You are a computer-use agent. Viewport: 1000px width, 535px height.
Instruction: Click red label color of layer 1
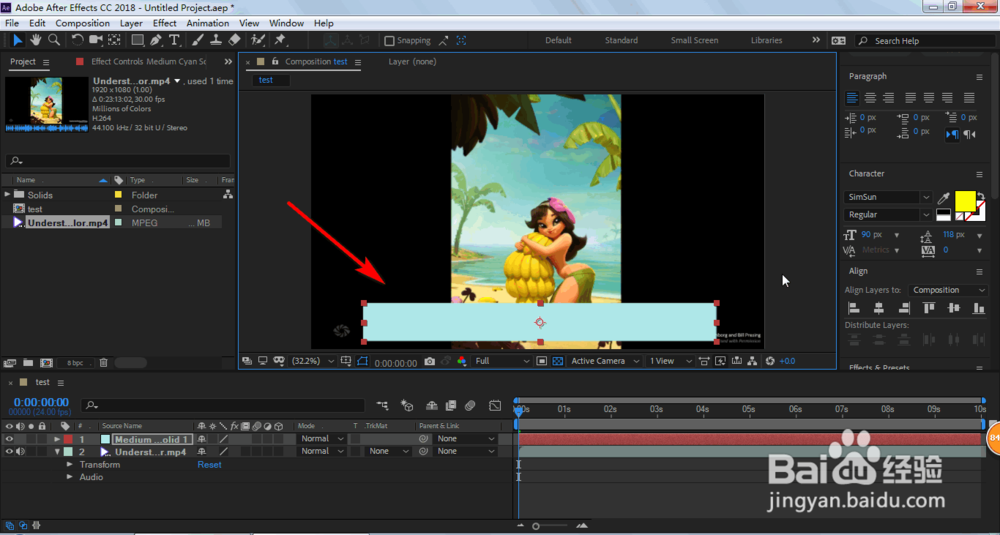tap(68, 439)
